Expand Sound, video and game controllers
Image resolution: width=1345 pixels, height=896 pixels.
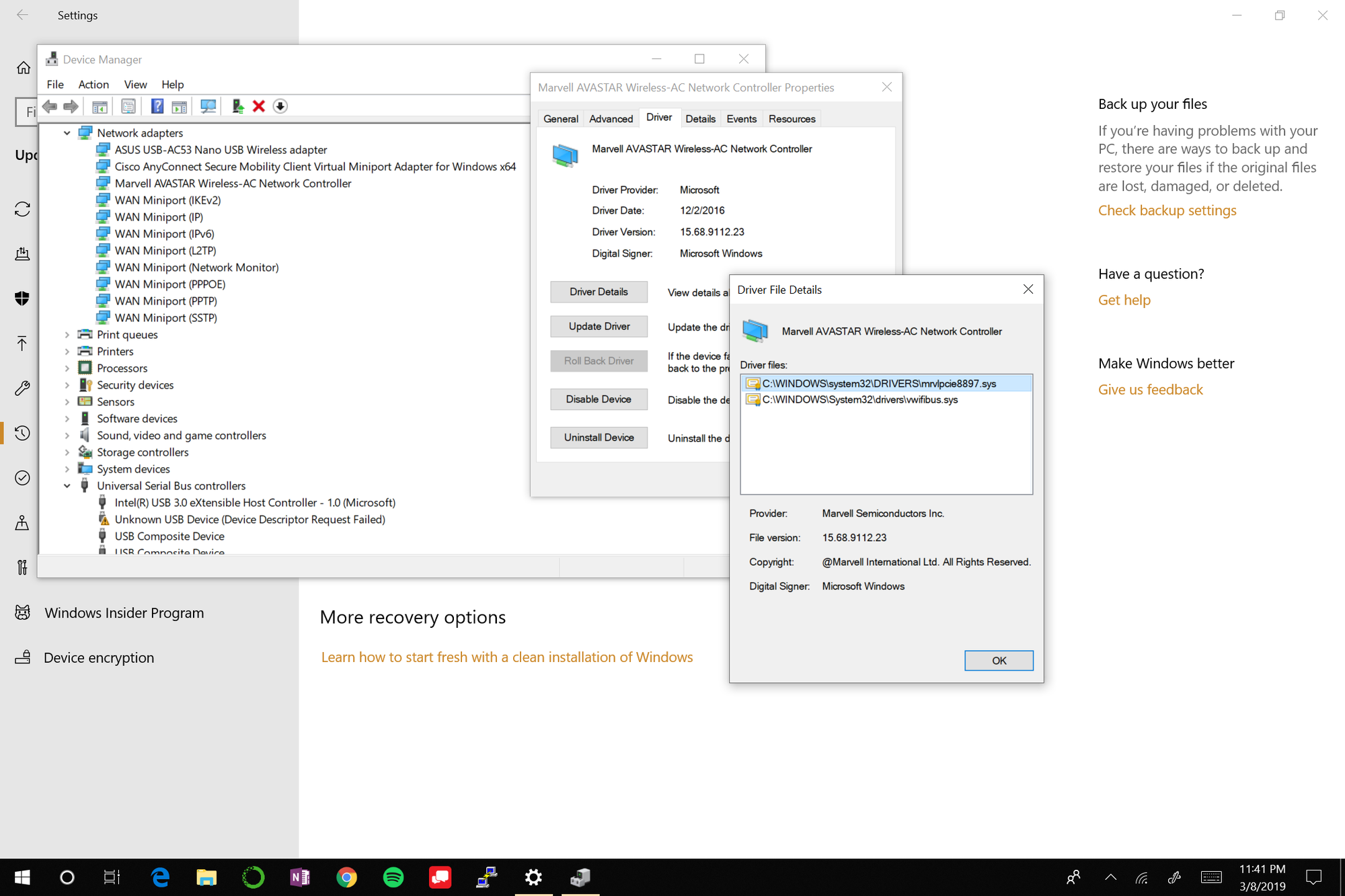point(67,436)
